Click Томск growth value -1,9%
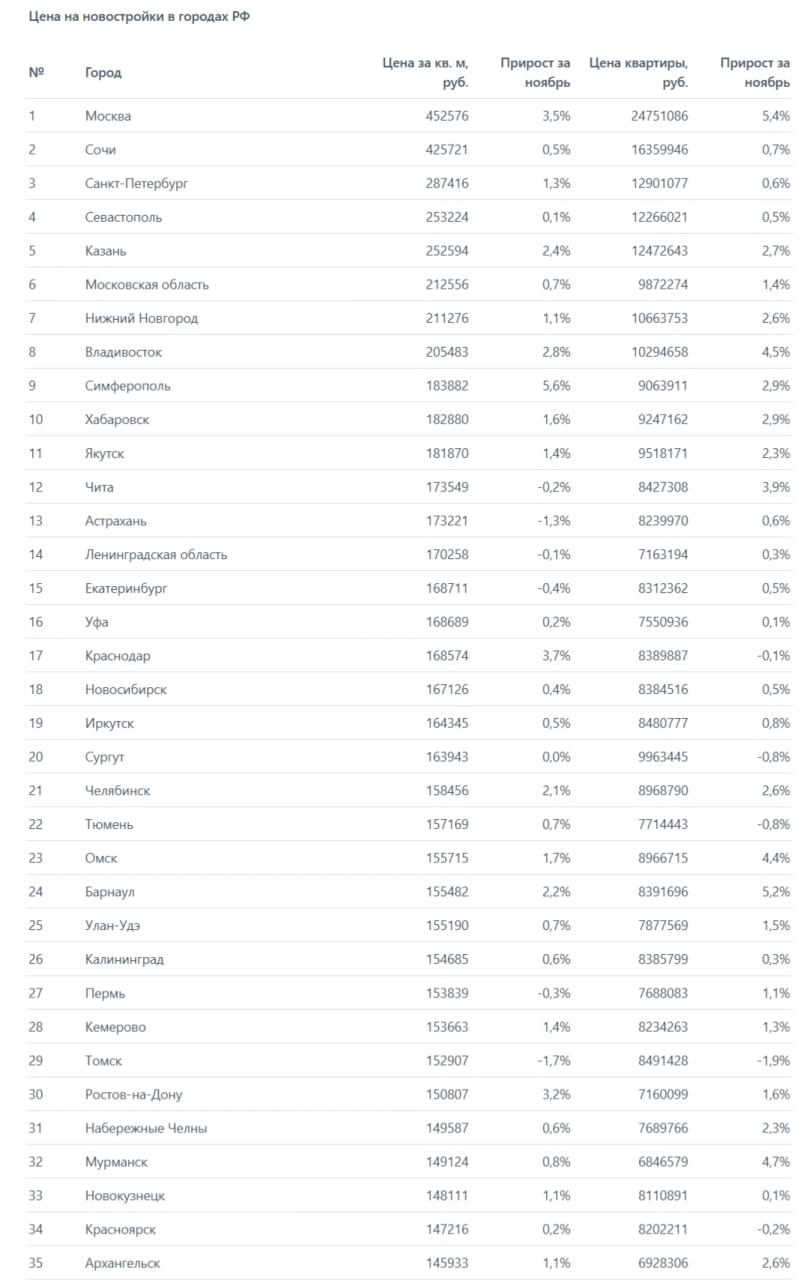 [x=772, y=1061]
